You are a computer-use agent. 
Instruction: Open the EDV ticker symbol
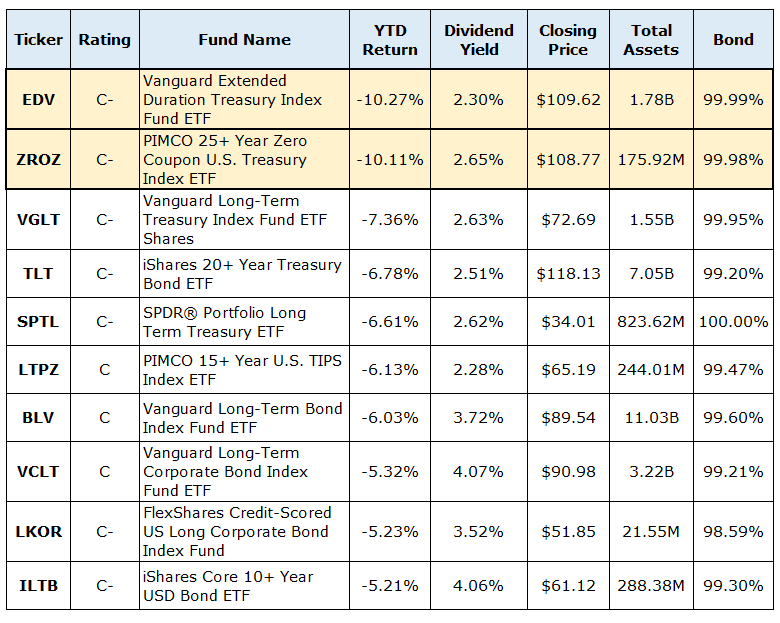[x=39, y=100]
